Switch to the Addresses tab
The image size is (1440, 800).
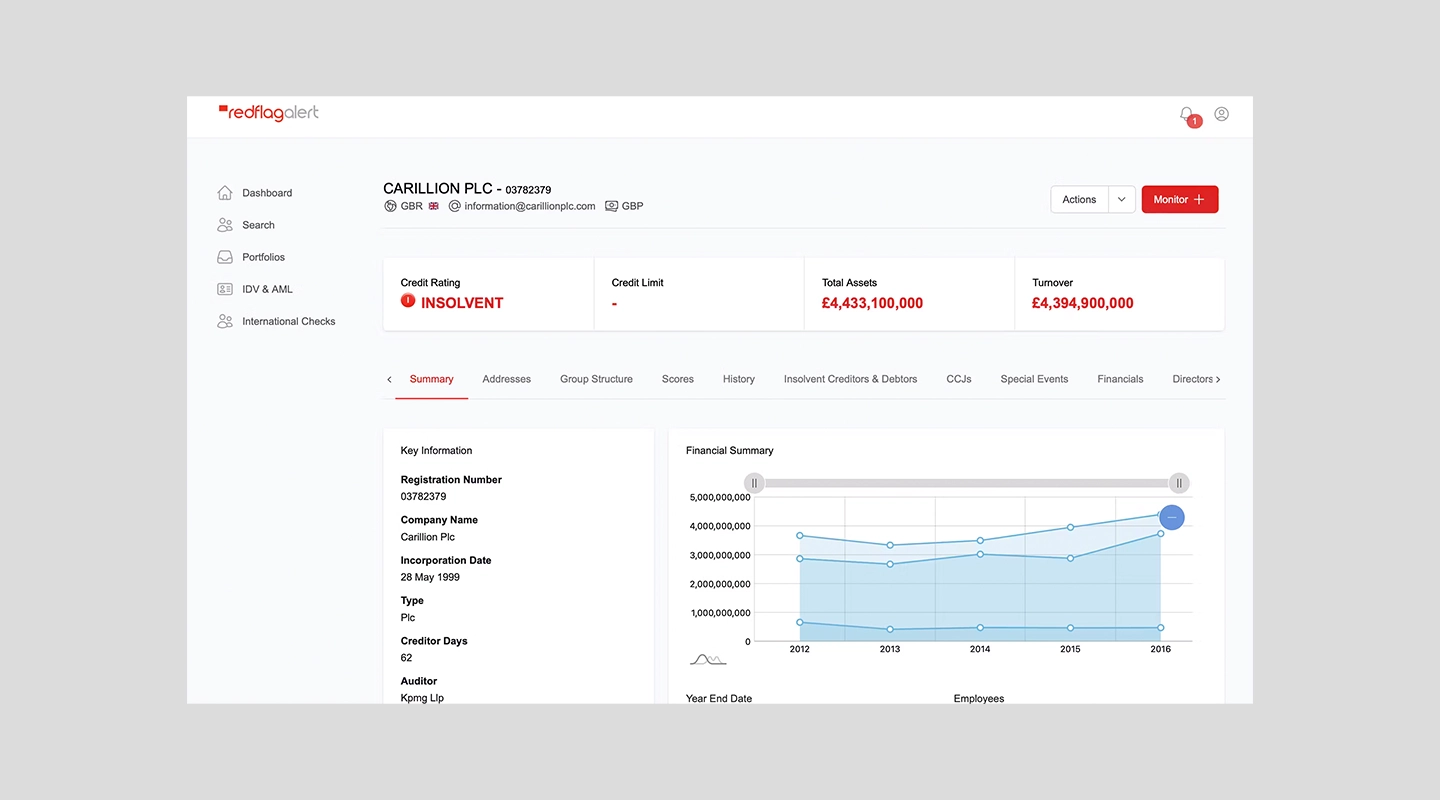point(507,379)
